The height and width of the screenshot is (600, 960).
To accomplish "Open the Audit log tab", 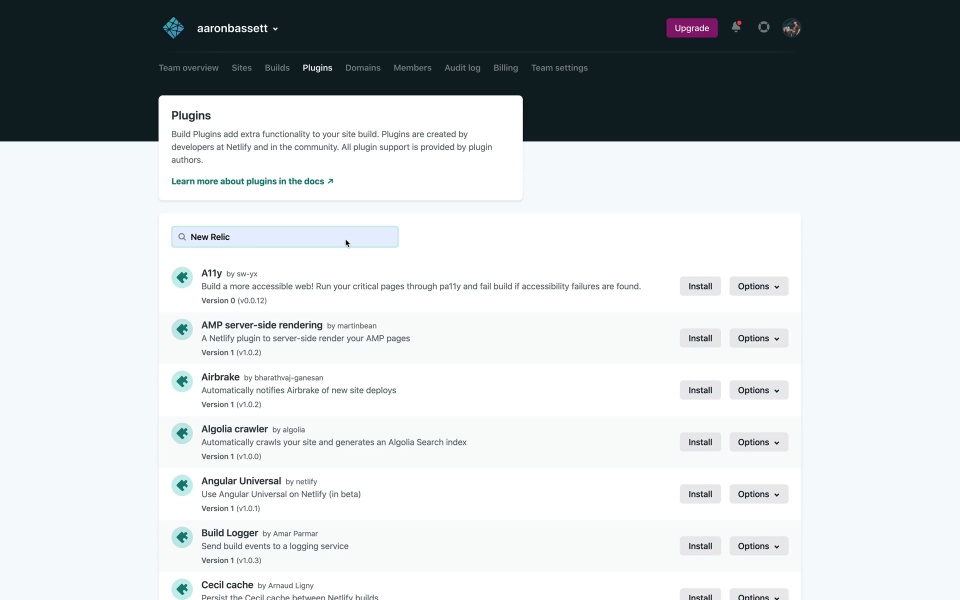I will [462, 68].
